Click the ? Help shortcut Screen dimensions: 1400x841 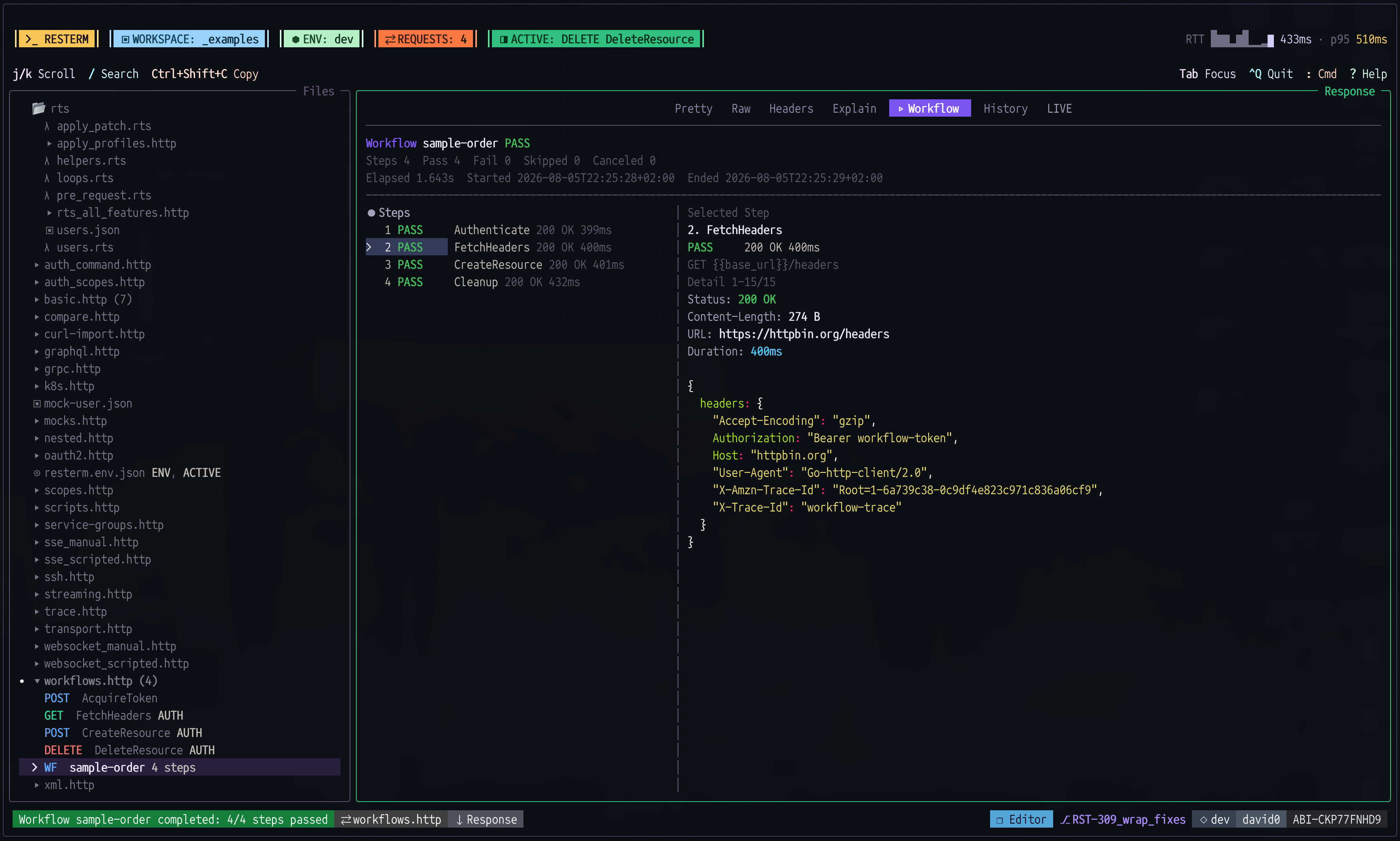1368,74
